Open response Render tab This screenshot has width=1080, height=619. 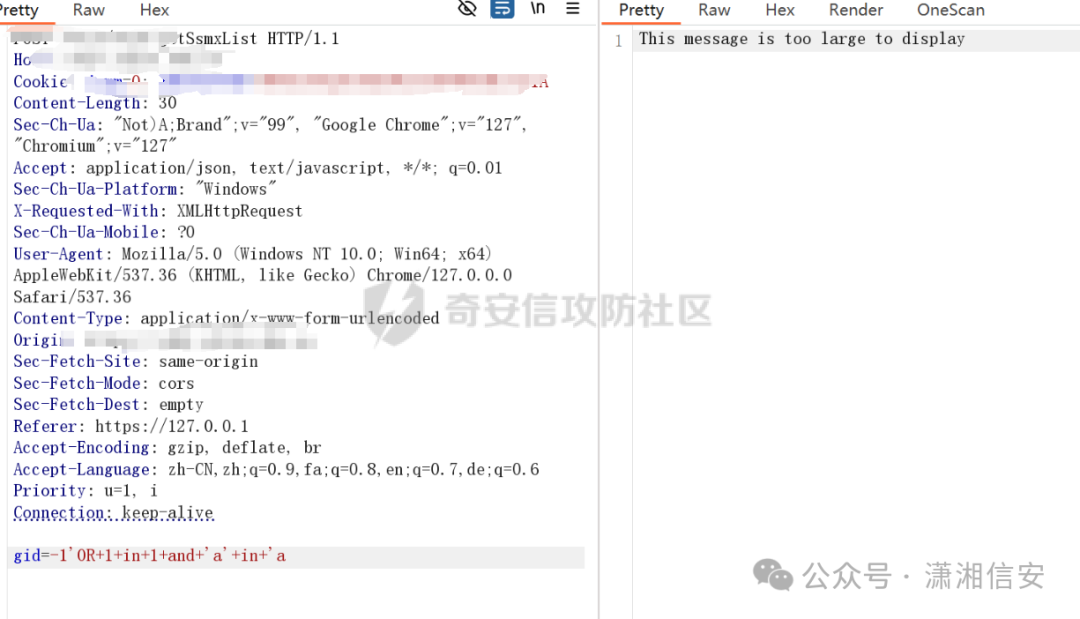[855, 10]
